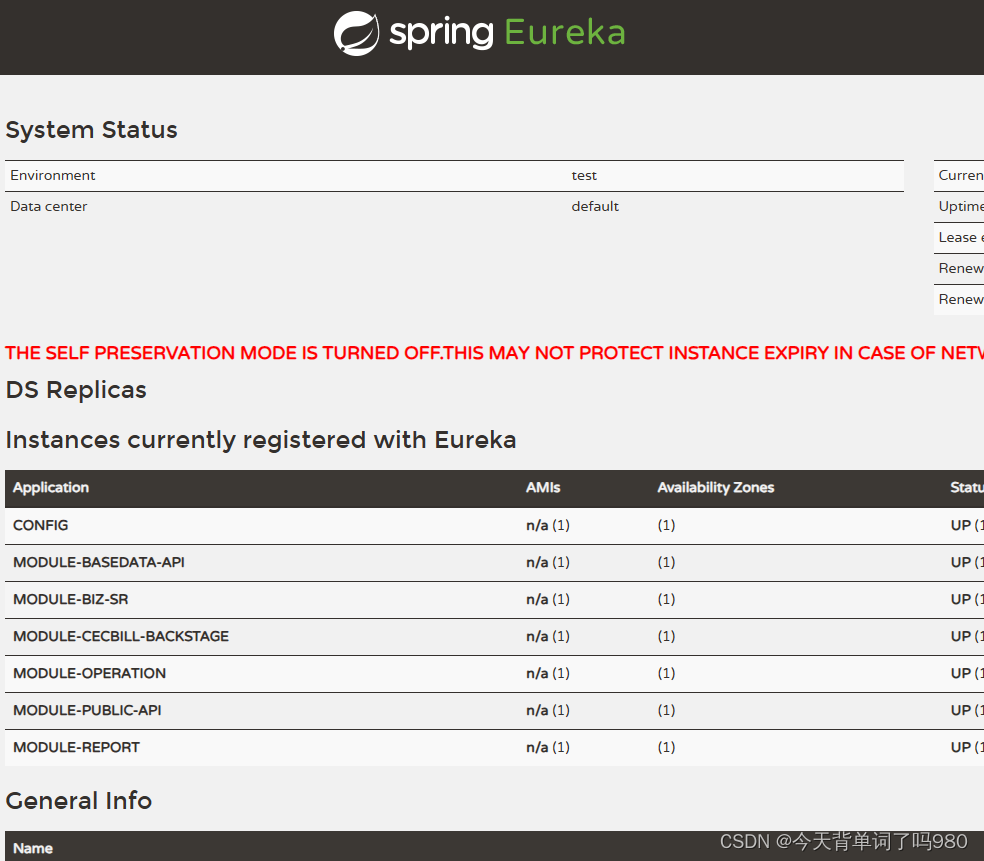Screen dimensions: 984x861
Task: Click the AMIs column header
Action: coord(543,488)
